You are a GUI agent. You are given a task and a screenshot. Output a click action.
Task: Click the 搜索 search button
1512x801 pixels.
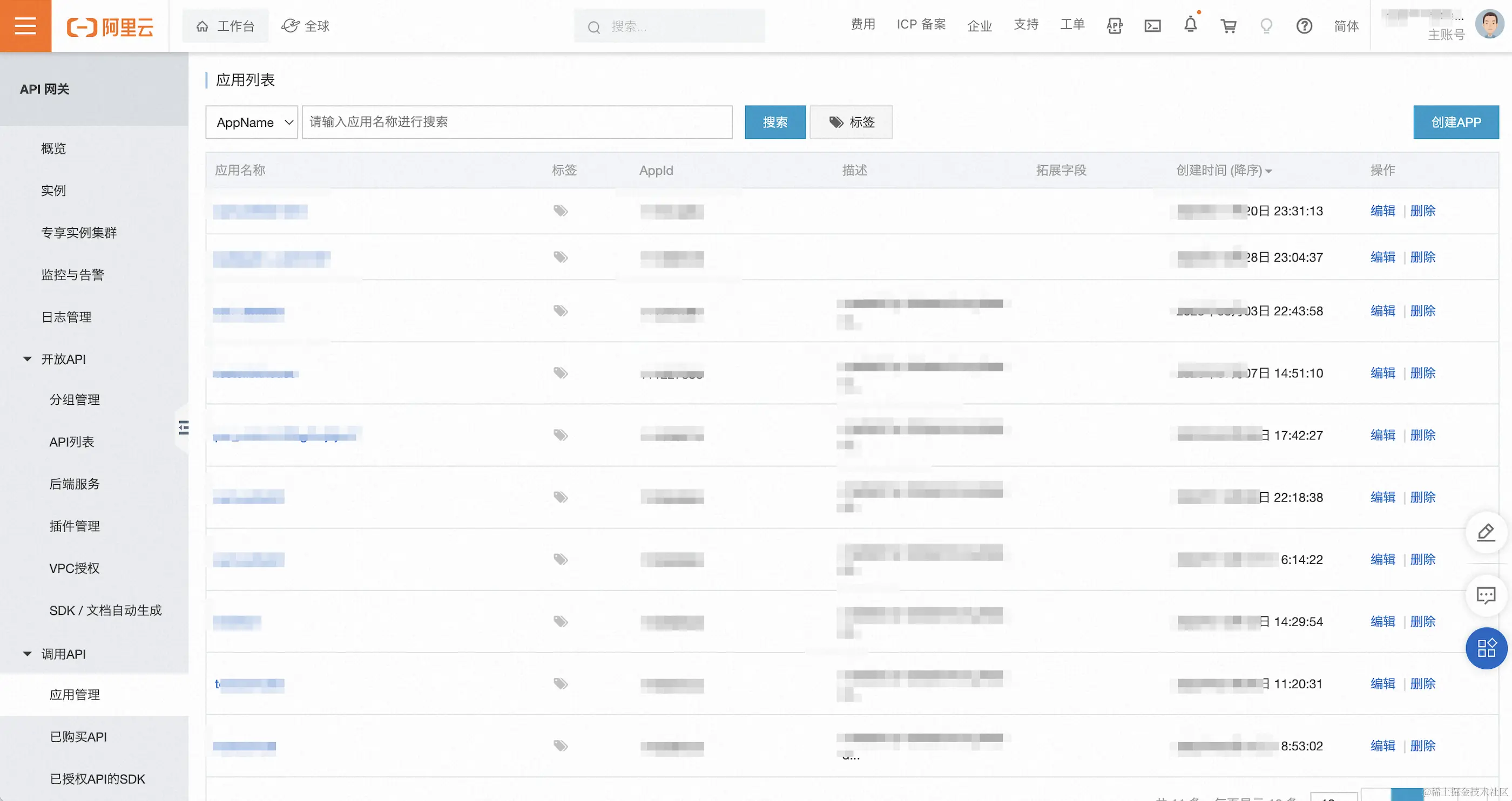coord(775,122)
